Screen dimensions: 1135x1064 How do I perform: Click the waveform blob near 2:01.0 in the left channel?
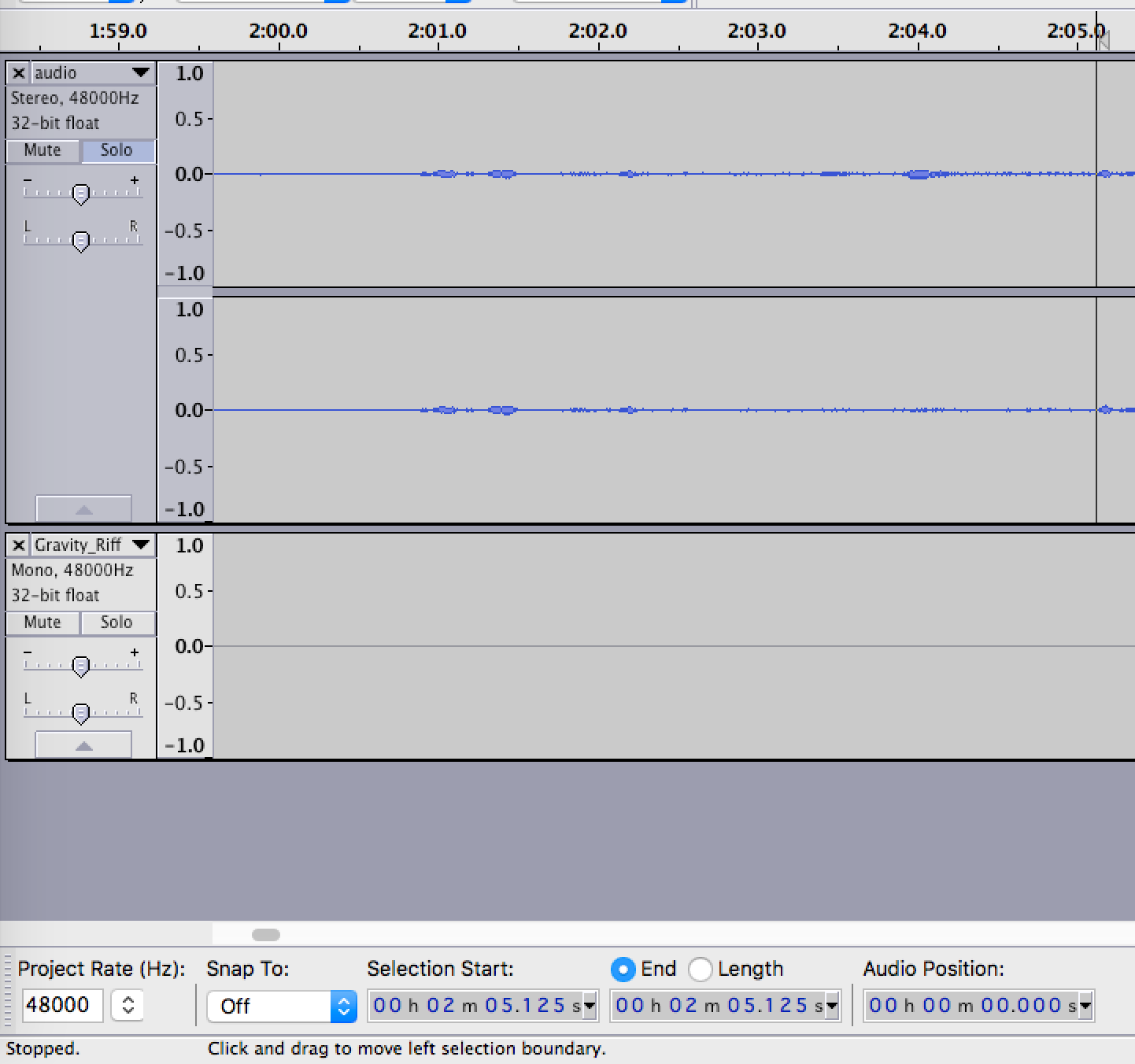click(445, 174)
